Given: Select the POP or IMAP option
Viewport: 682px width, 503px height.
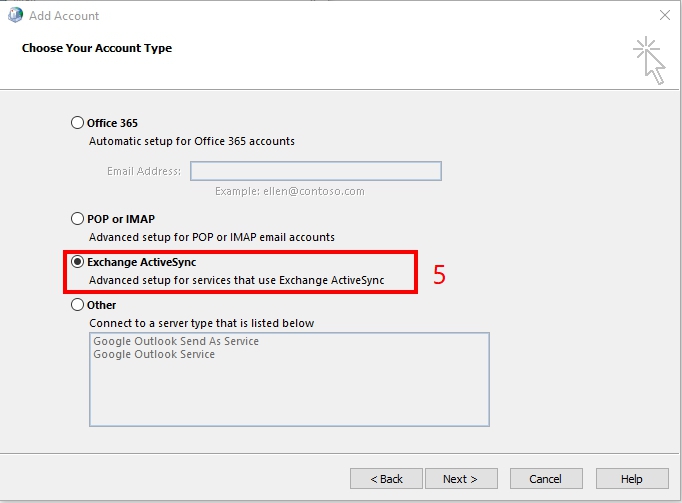Looking at the screenshot, I should [77, 218].
